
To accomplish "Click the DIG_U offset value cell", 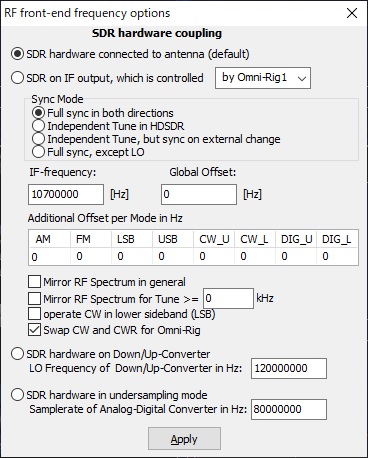I will (x=296, y=256).
